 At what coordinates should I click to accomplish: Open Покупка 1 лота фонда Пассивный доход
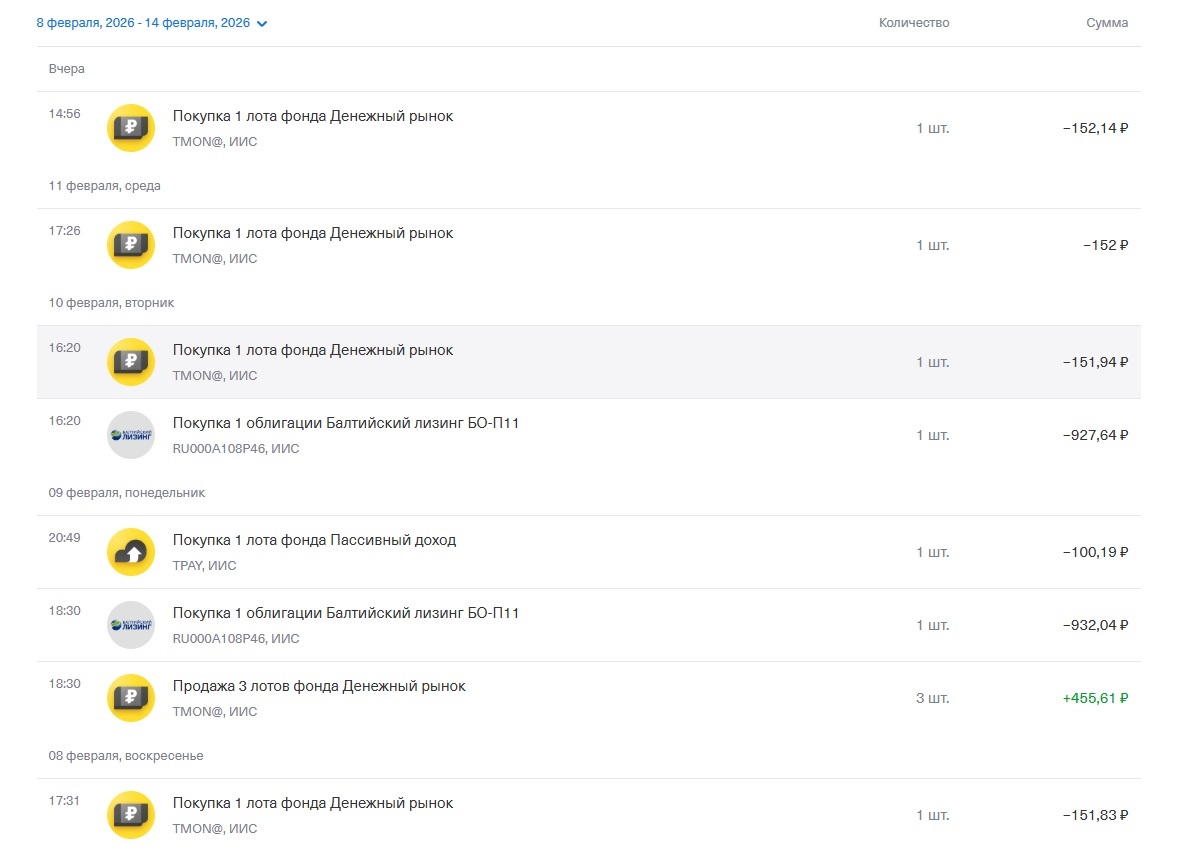click(x=314, y=540)
